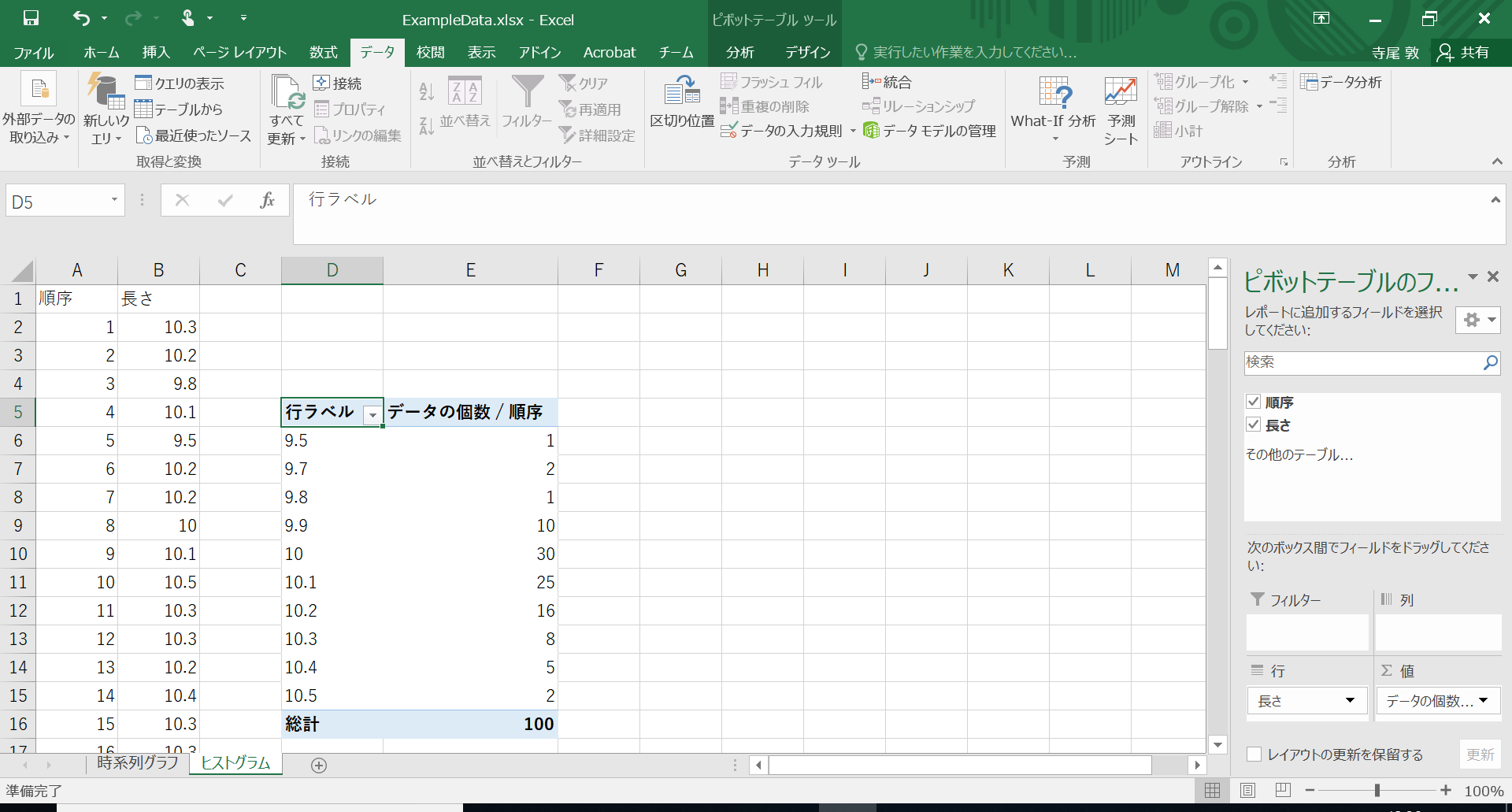Expand グループ化 dropdown arrow
This screenshot has height=812, width=1512.
click(1245, 82)
